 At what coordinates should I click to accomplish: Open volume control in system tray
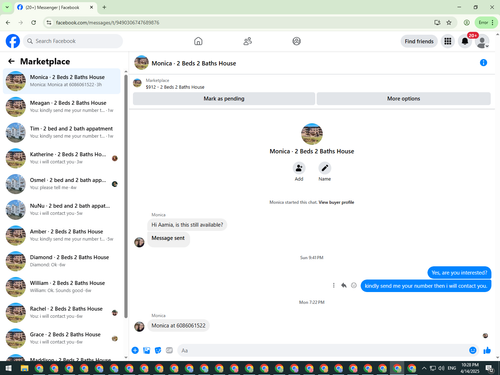441,368
